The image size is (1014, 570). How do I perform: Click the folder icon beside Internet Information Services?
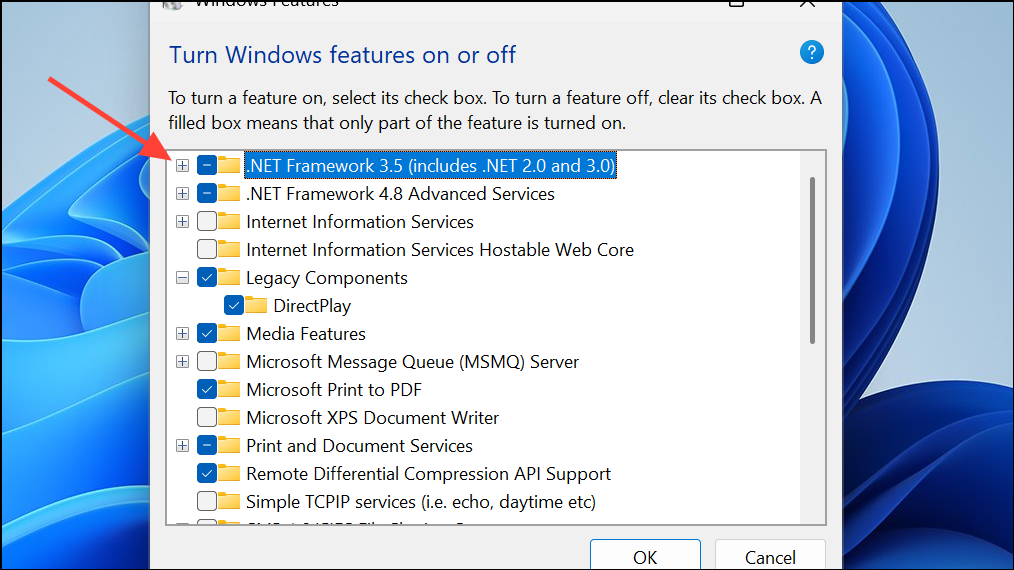pyautogui.click(x=230, y=222)
